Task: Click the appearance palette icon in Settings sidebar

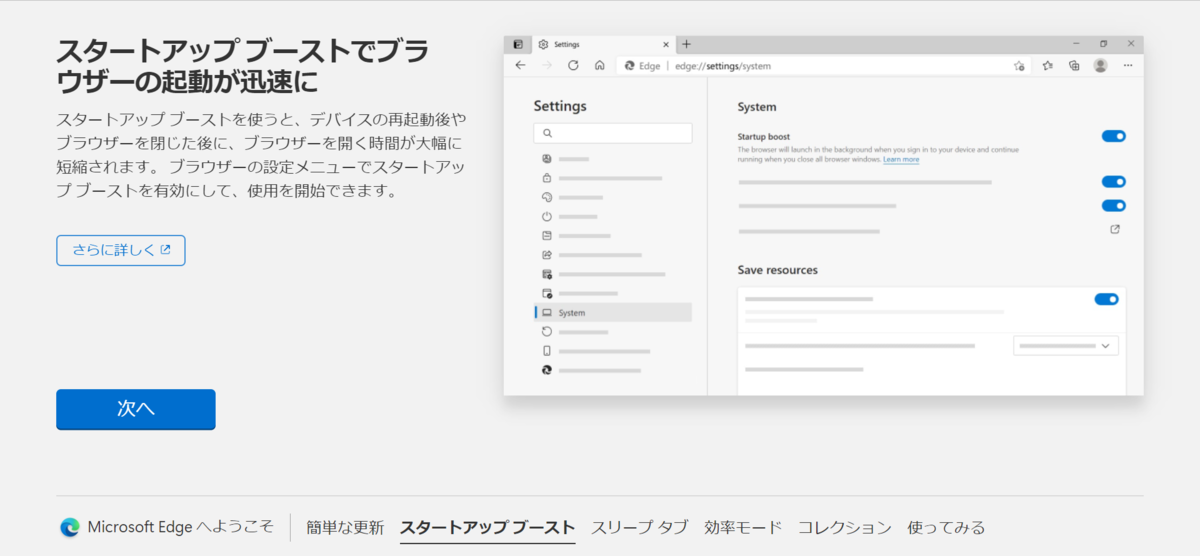Action: 547,197
